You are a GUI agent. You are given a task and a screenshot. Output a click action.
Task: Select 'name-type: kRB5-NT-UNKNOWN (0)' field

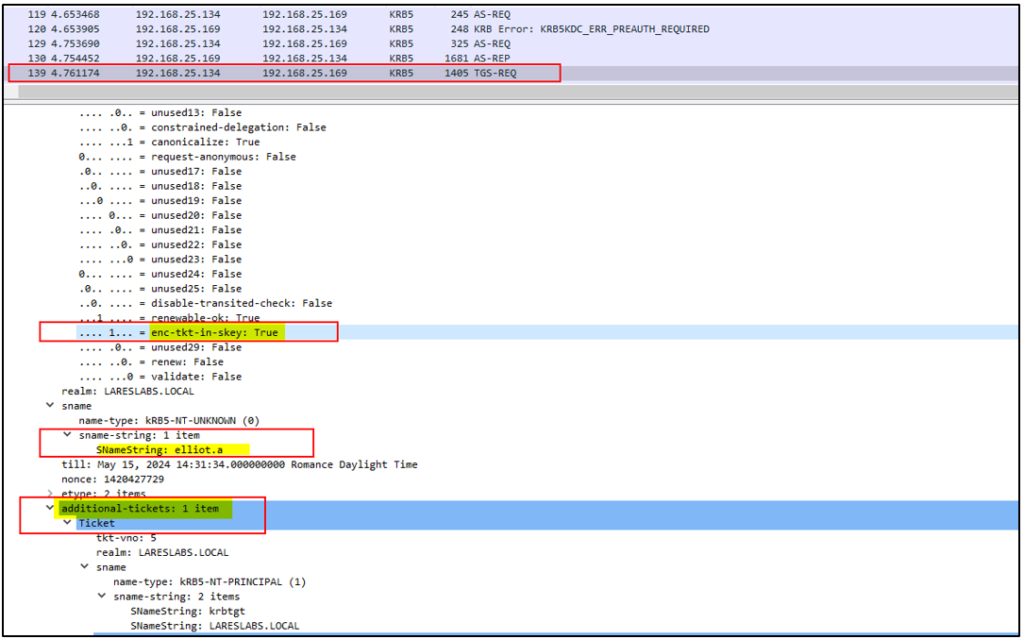(169, 420)
